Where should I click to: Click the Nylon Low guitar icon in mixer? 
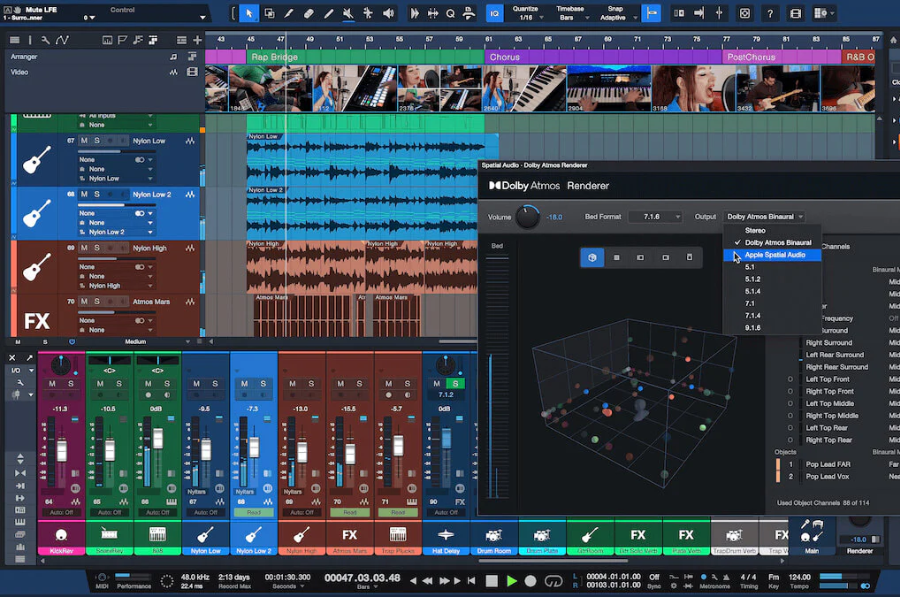206,535
